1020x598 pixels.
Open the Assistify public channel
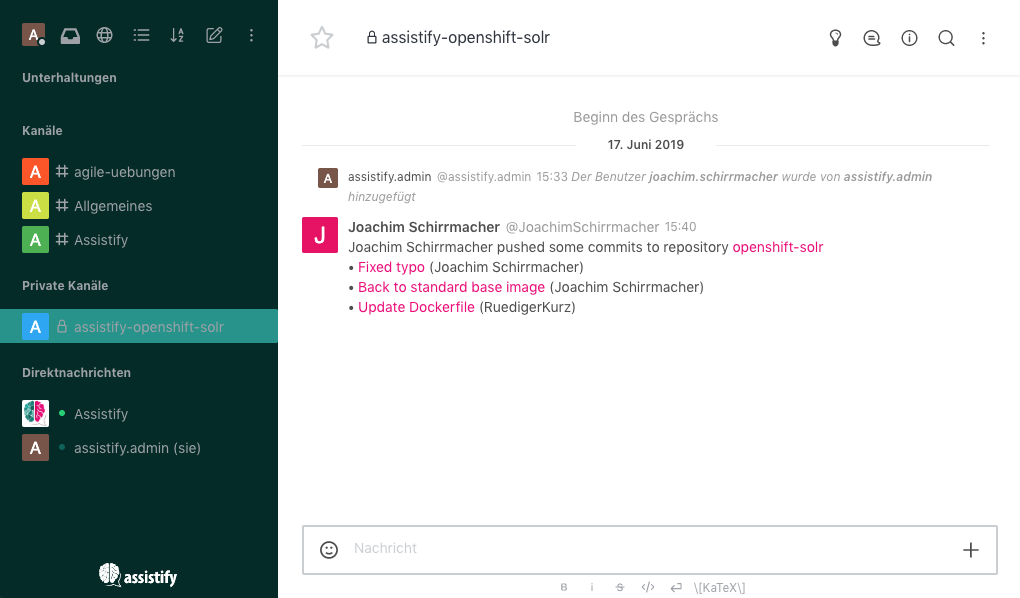click(139, 239)
